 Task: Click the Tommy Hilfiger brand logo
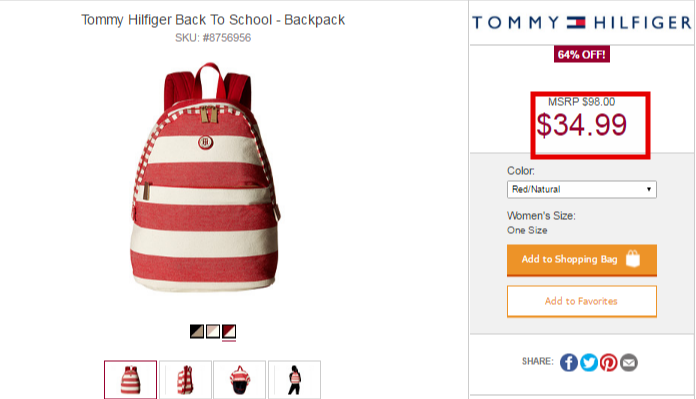tap(581, 22)
